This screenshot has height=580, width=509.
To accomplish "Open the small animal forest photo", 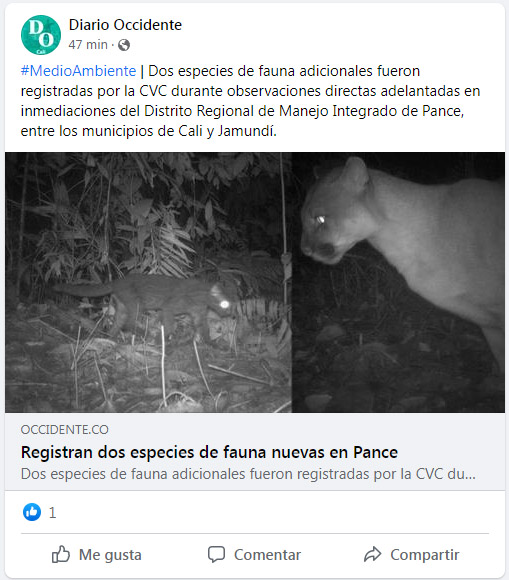I will [x=148, y=282].
